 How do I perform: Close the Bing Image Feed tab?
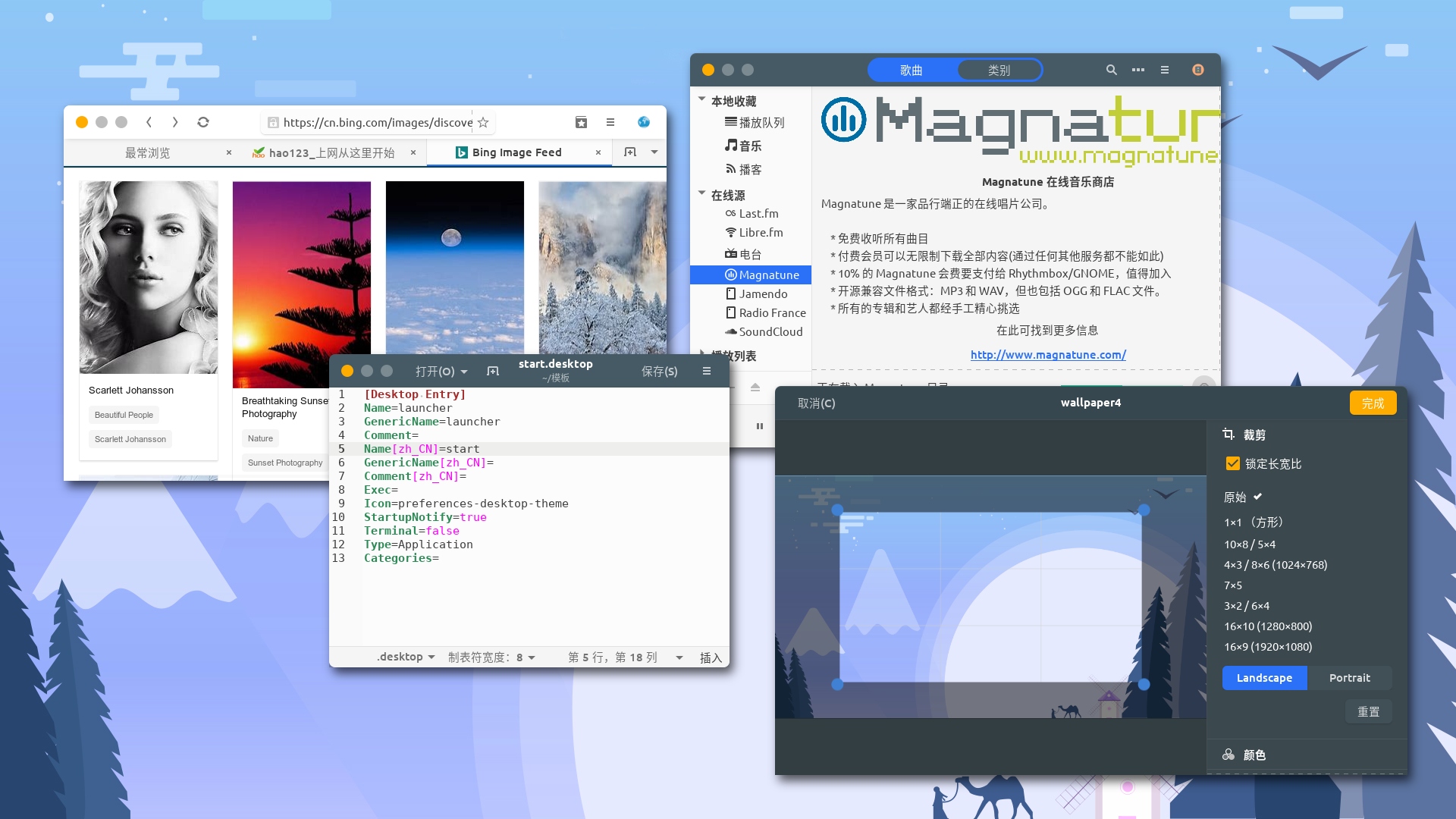pos(598,152)
